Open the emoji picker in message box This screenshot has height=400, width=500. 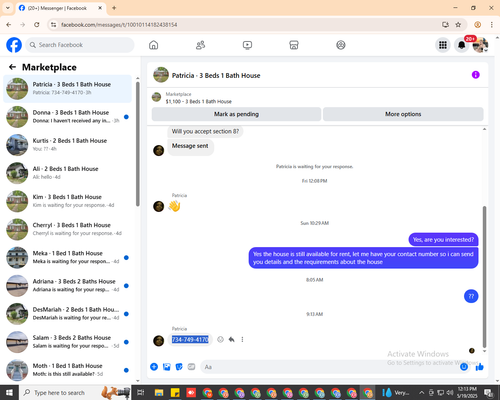464,367
